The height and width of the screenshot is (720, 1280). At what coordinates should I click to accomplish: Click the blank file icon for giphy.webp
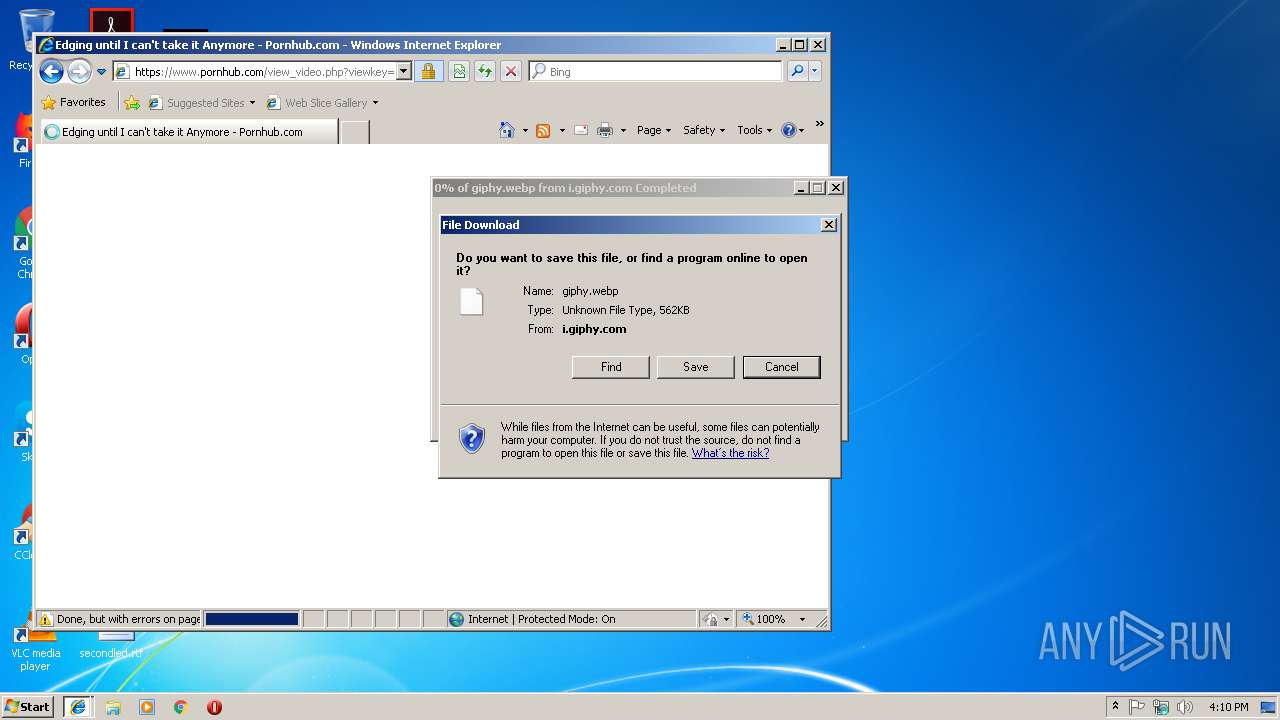pyautogui.click(x=471, y=301)
